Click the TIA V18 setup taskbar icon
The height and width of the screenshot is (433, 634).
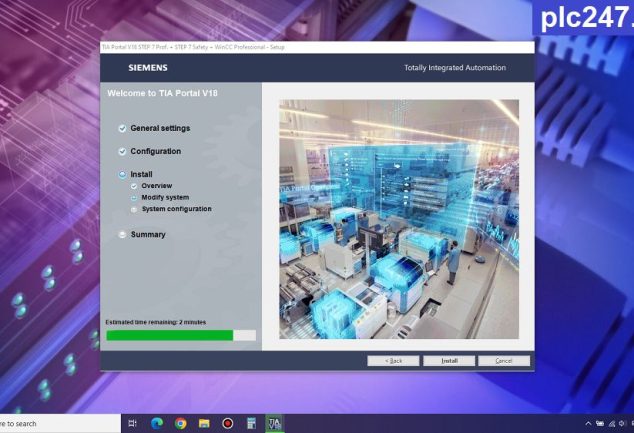click(x=275, y=423)
